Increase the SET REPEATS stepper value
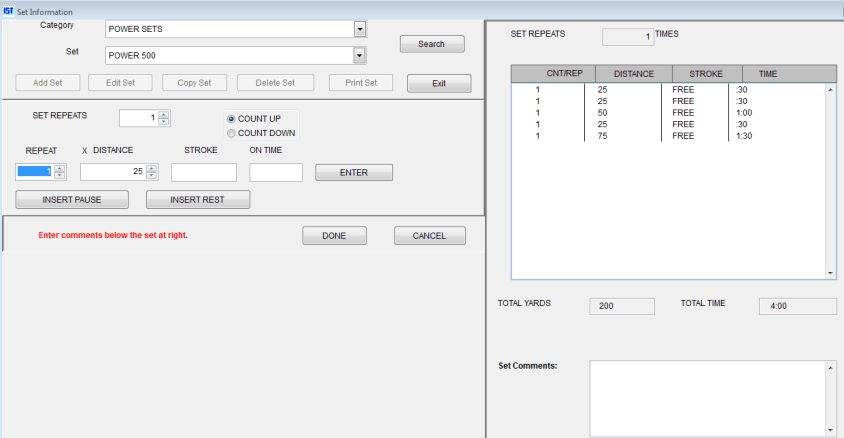This screenshot has height=438, width=844. click(164, 114)
